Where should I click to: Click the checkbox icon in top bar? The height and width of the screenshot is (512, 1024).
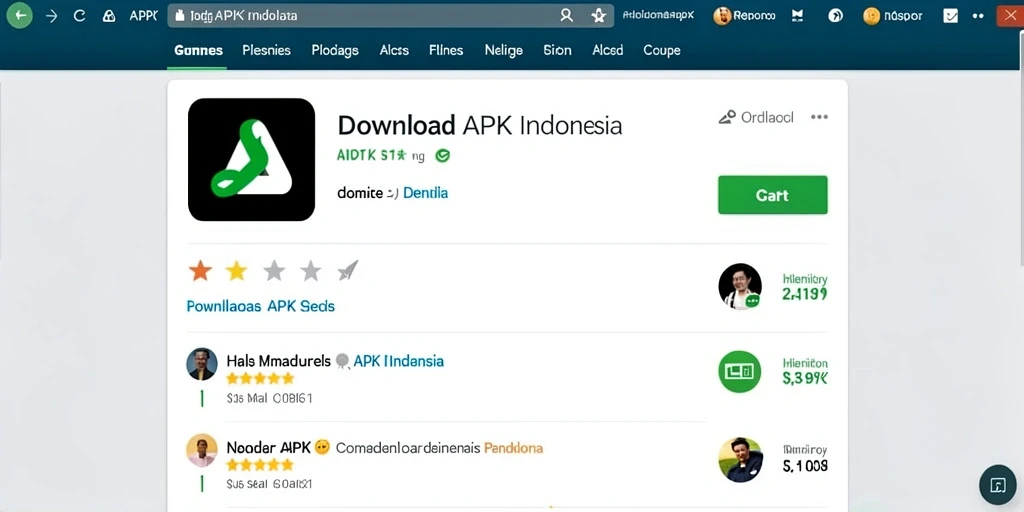(950, 16)
